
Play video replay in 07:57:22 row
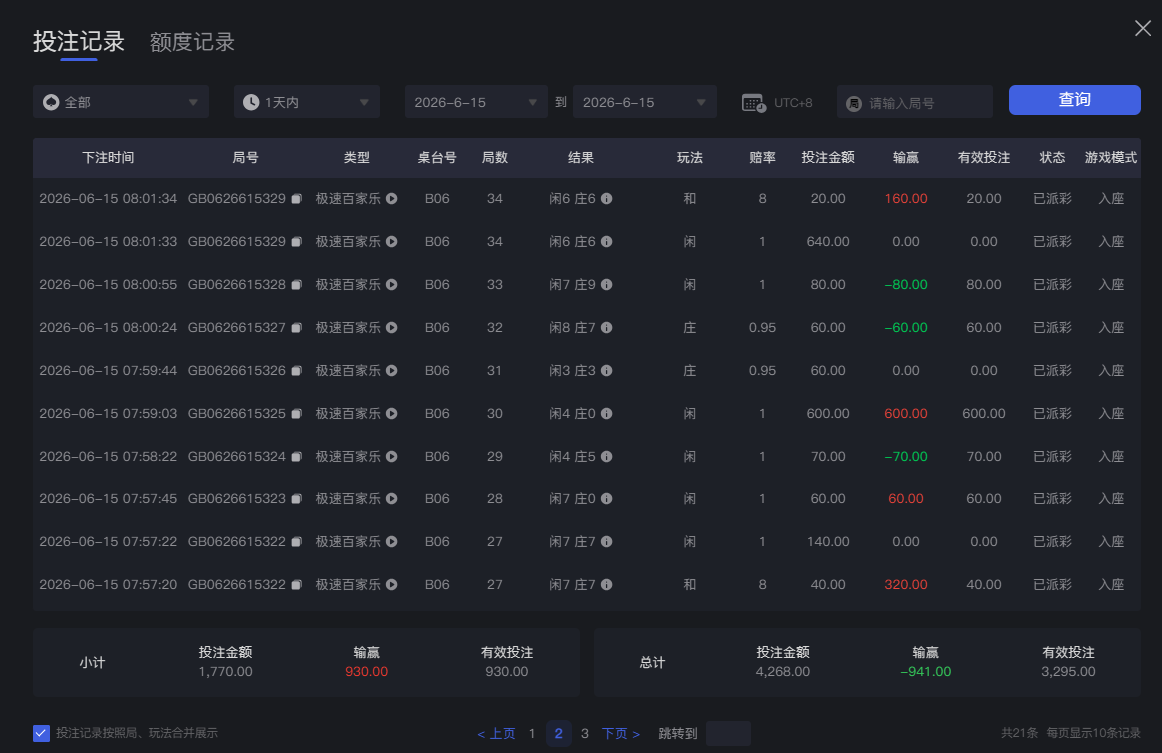pyautogui.click(x=392, y=542)
